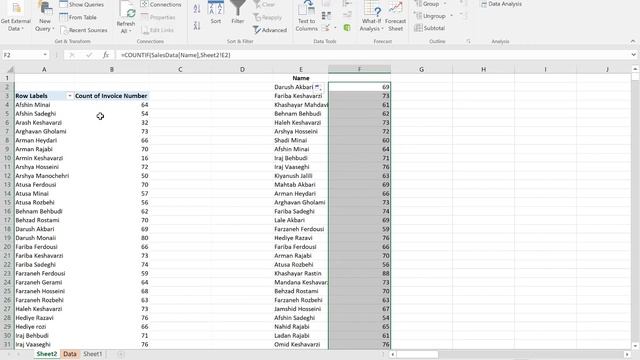Click the Relationships icon

(x=347, y=16)
